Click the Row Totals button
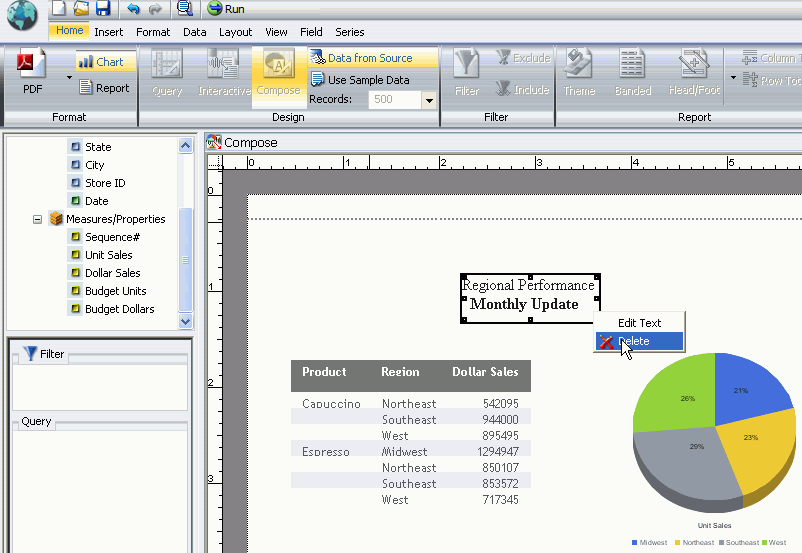Screen dimensions: 802x553 (x=771, y=80)
